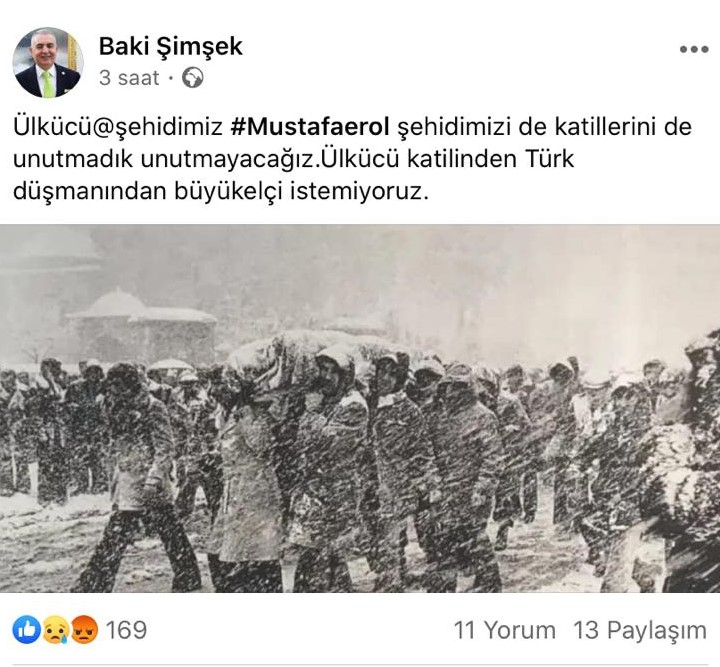Image resolution: width=720 pixels, height=667 pixels.
Task: Show the 13 Paylaşım shares
Action: (x=640, y=631)
